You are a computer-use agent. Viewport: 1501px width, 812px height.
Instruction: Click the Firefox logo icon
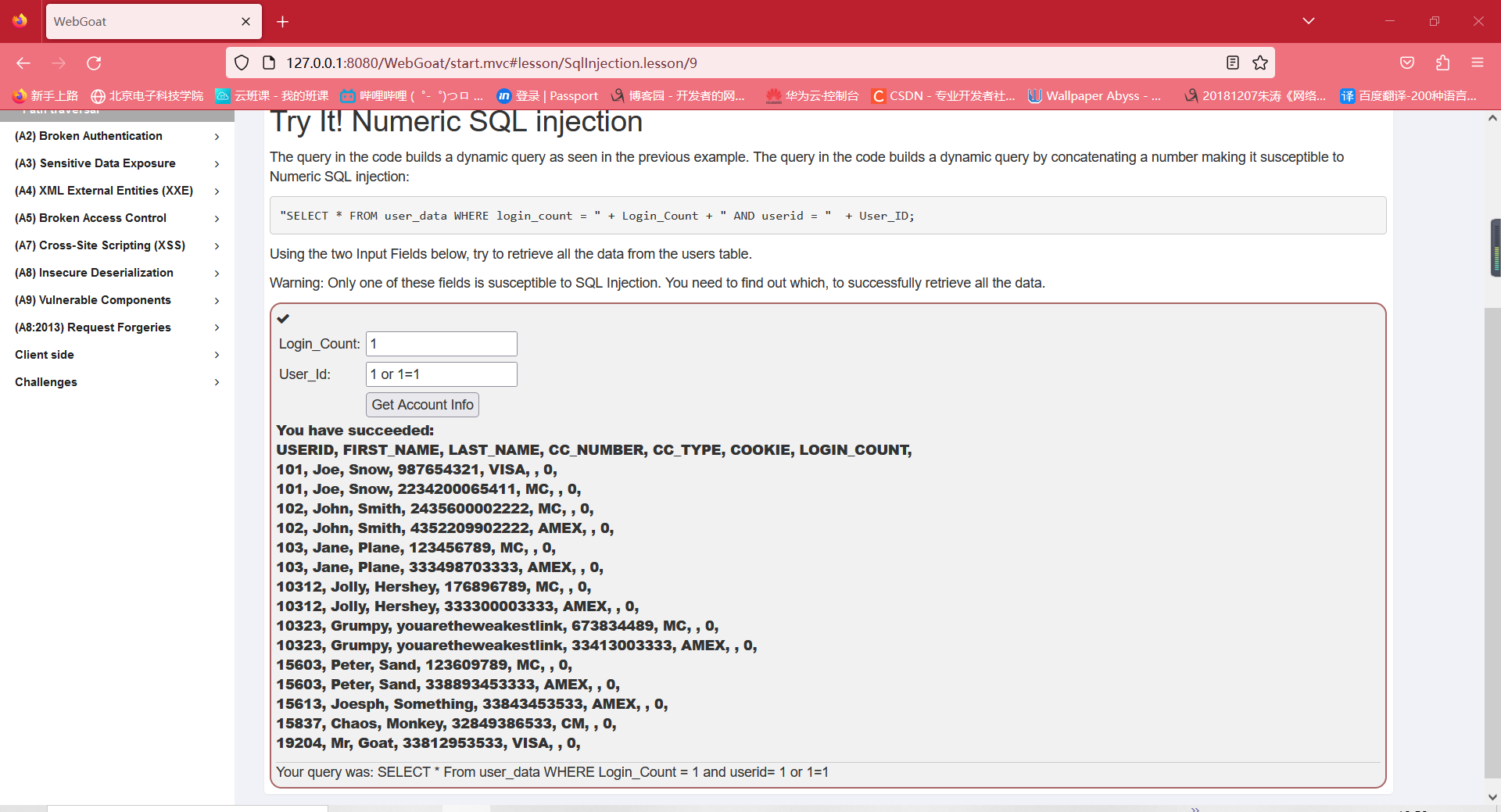coord(20,21)
